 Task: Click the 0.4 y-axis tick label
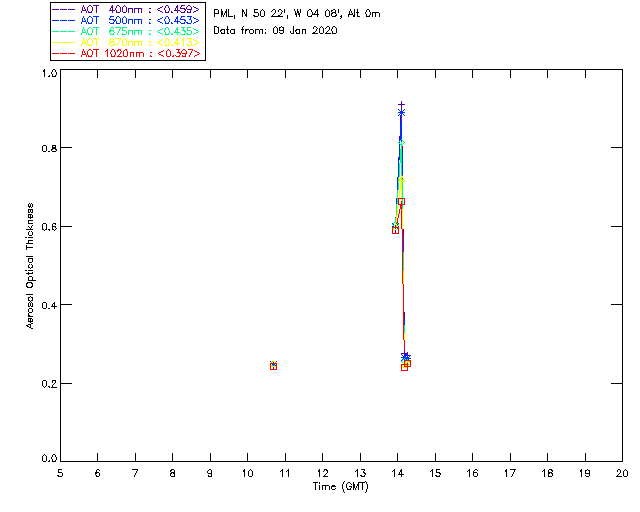click(x=49, y=305)
